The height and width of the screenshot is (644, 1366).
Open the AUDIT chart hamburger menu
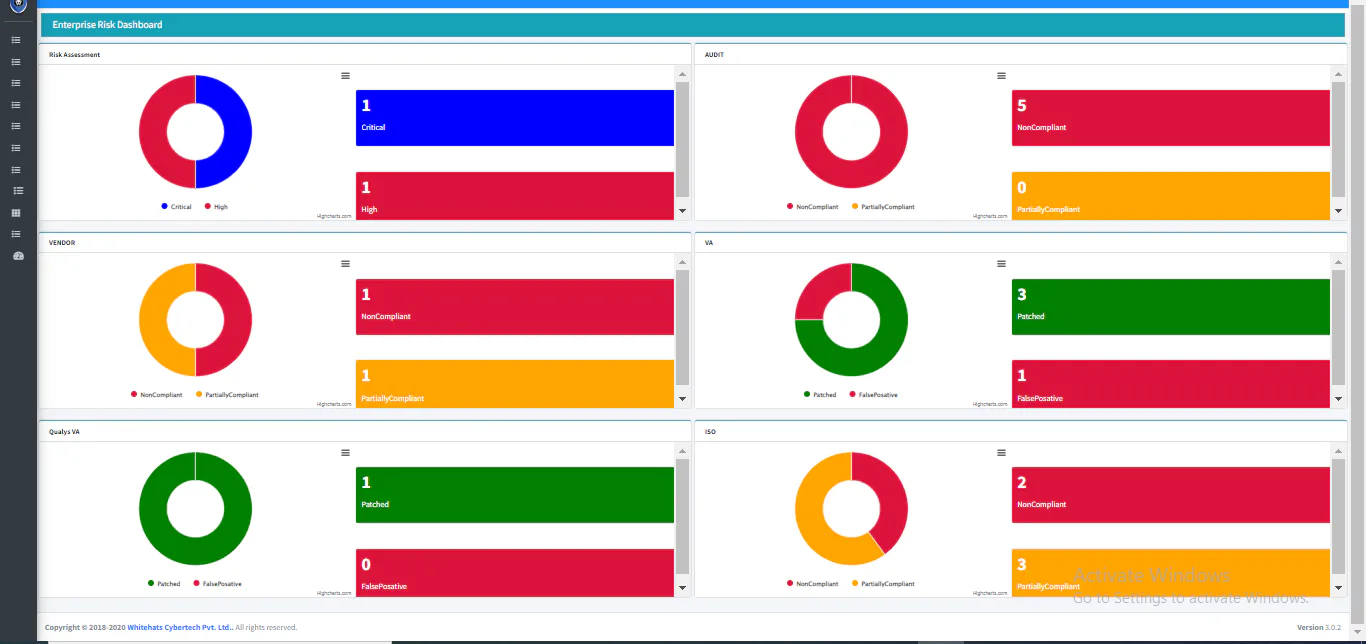click(1001, 76)
